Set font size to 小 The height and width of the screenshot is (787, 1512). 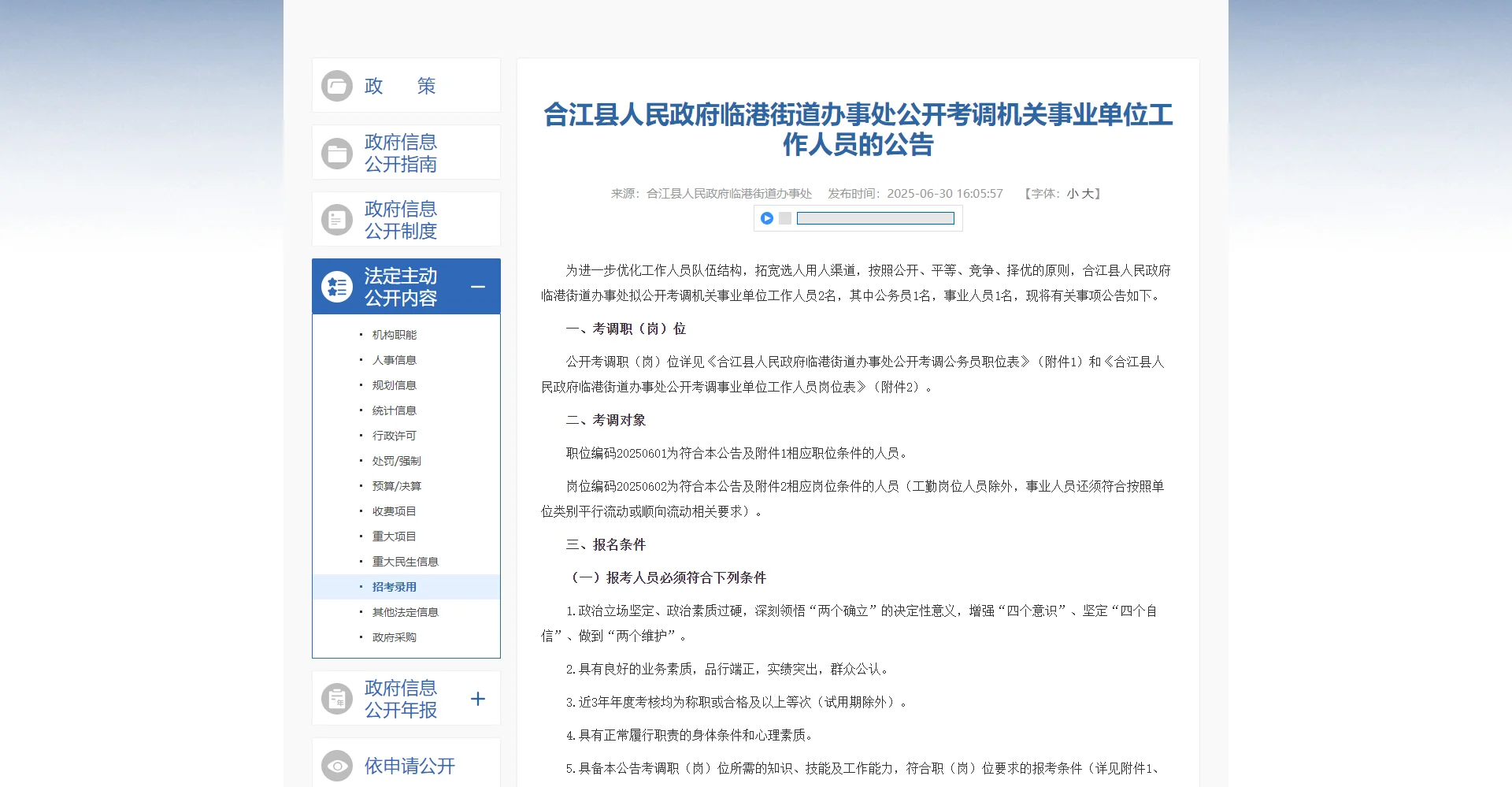pyautogui.click(x=1073, y=194)
